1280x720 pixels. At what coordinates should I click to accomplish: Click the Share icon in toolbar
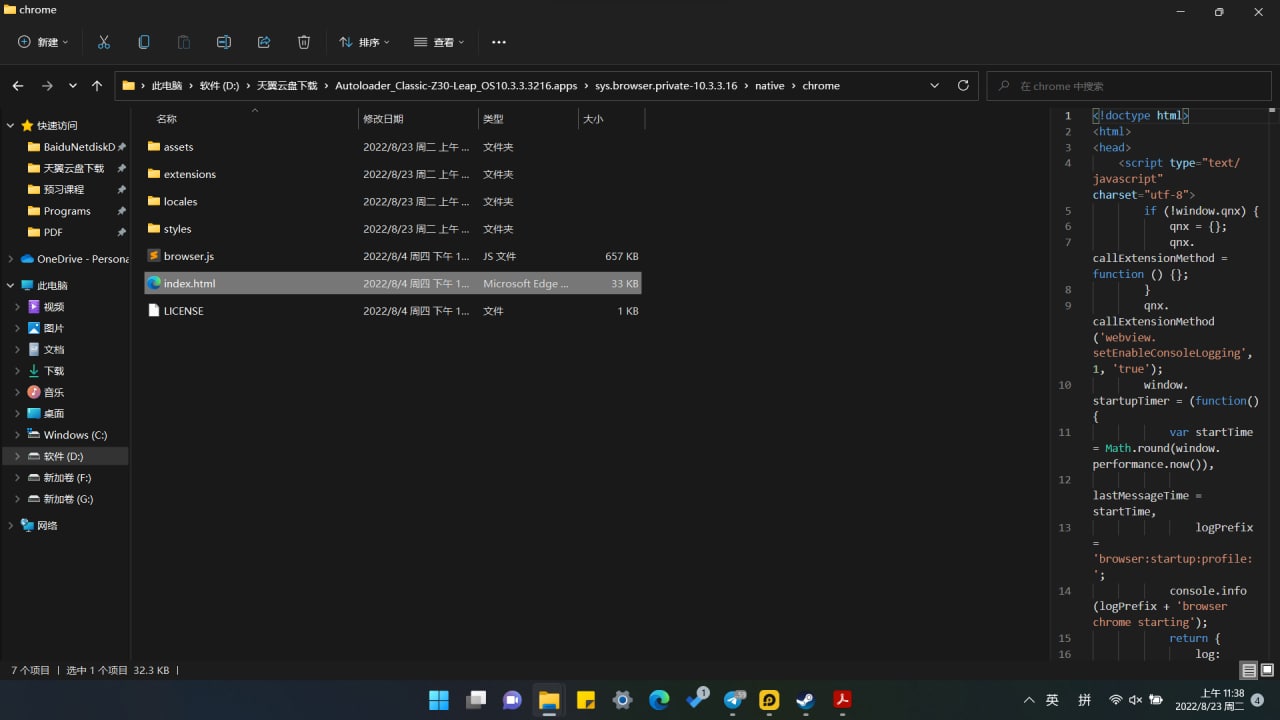[264, 42]
